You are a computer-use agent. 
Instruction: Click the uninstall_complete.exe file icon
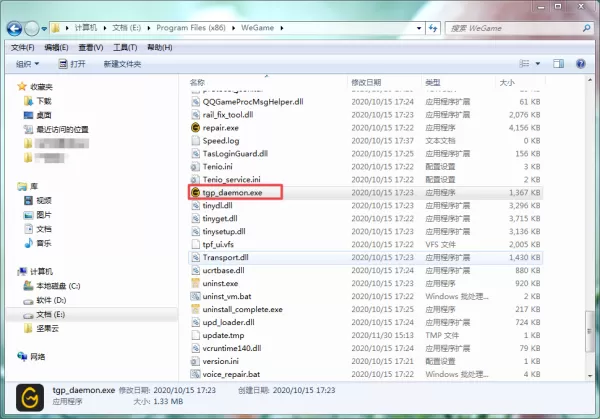point(195,309)
